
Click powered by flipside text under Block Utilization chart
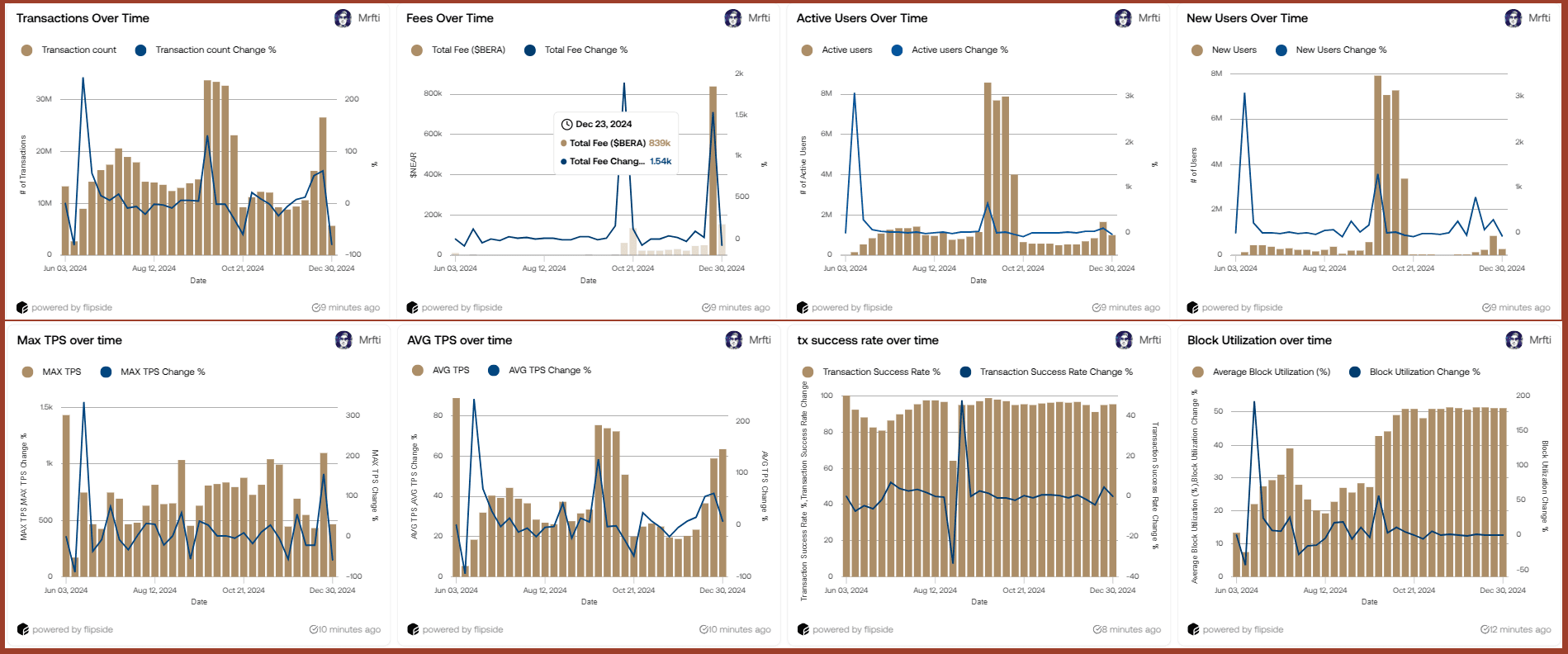click(1243, 629)
